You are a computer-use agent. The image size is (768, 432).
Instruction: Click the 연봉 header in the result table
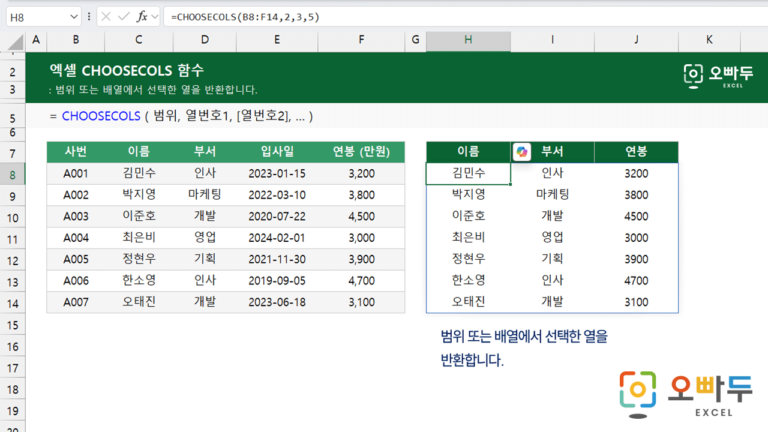click(x=636, y=152)
